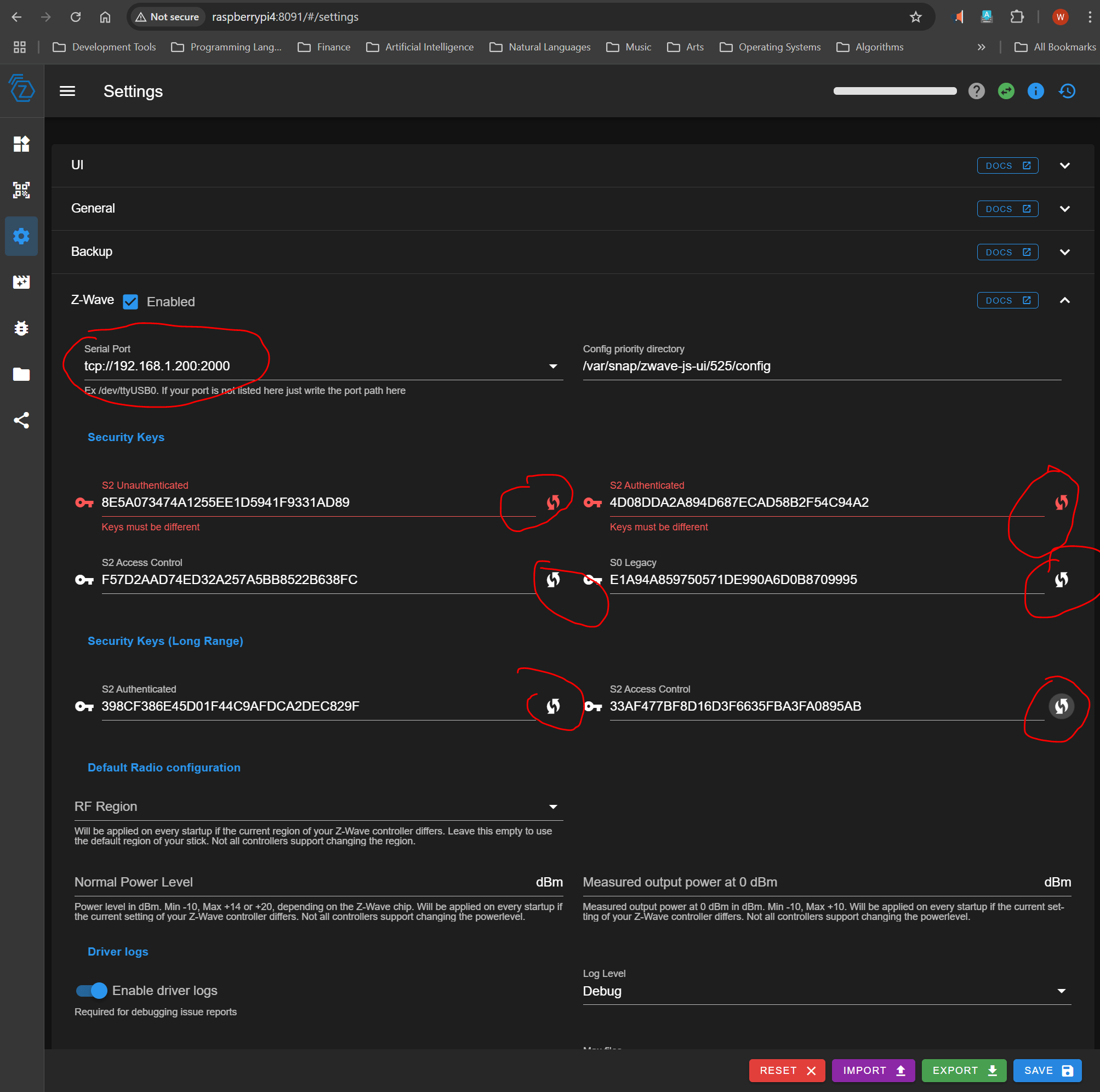
Task: Click the Z-Wave JS UI logo
Action: [x=21, y=88]
